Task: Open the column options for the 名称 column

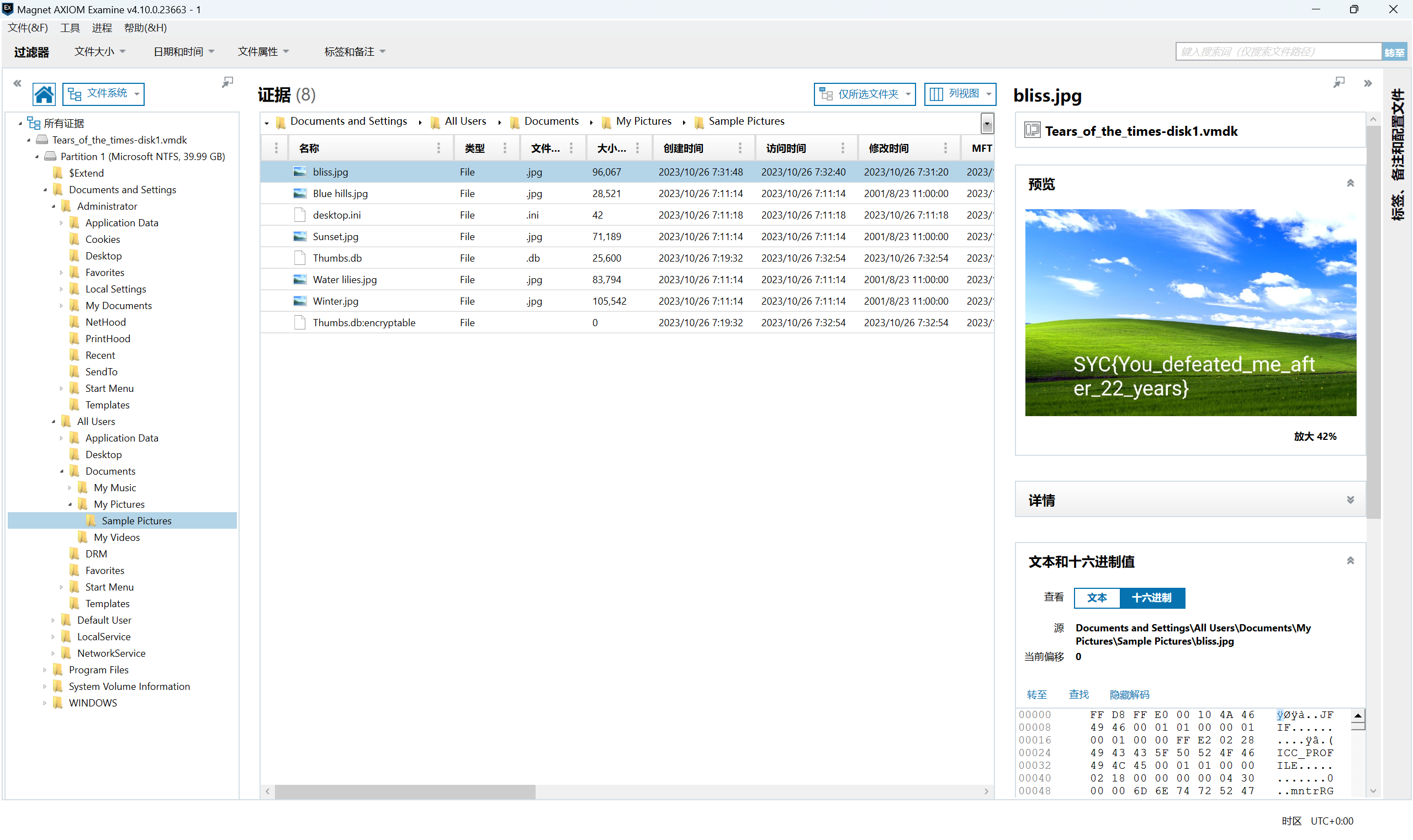Action: [x=438, y=148]
